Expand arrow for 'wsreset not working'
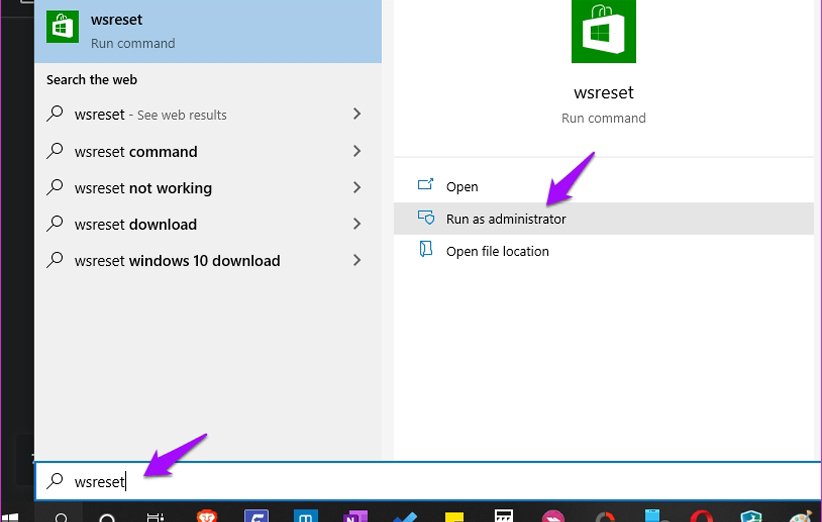 click(x=357, y=188)
